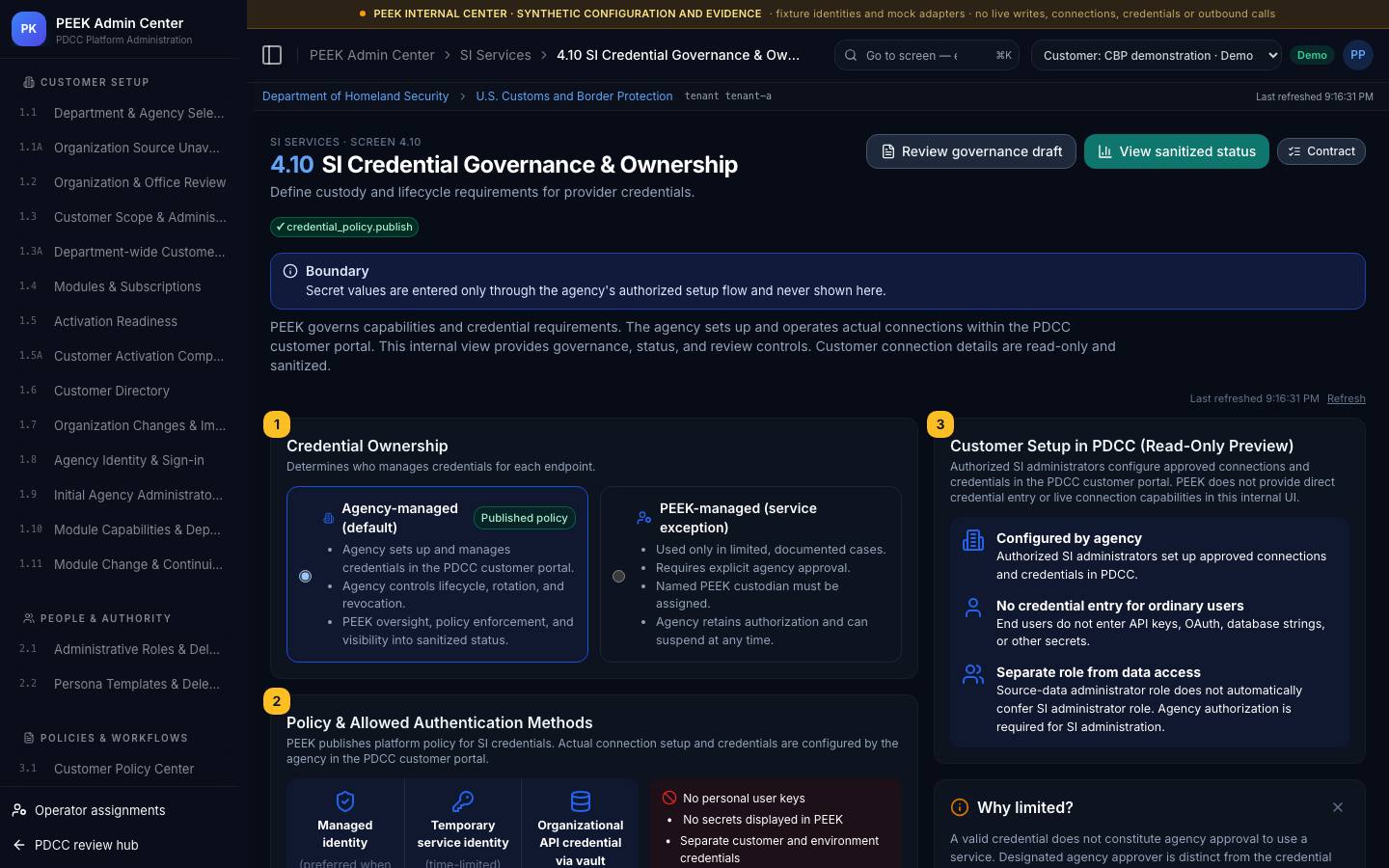This screenshot has width=1389, height=868.
Task: Select the Agency-managed (default) radio button
Action: tap(305, 576)
